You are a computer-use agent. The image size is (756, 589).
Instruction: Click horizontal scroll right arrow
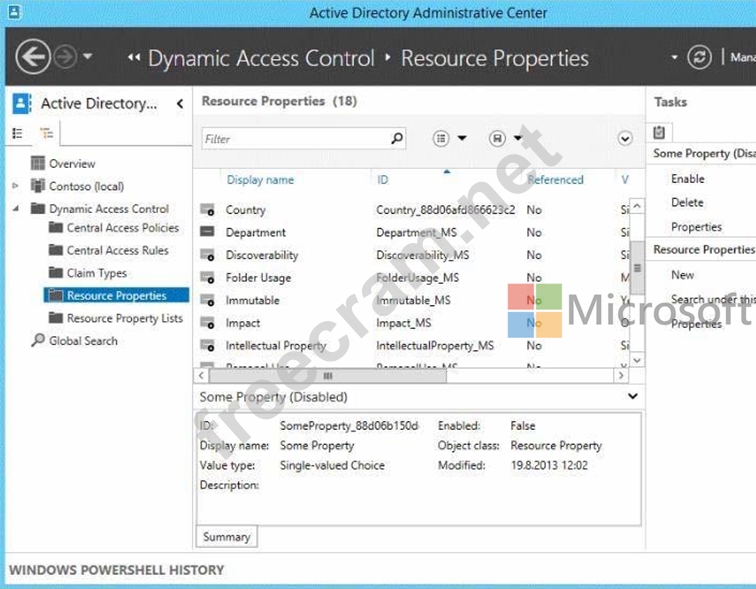click(621, 375)
